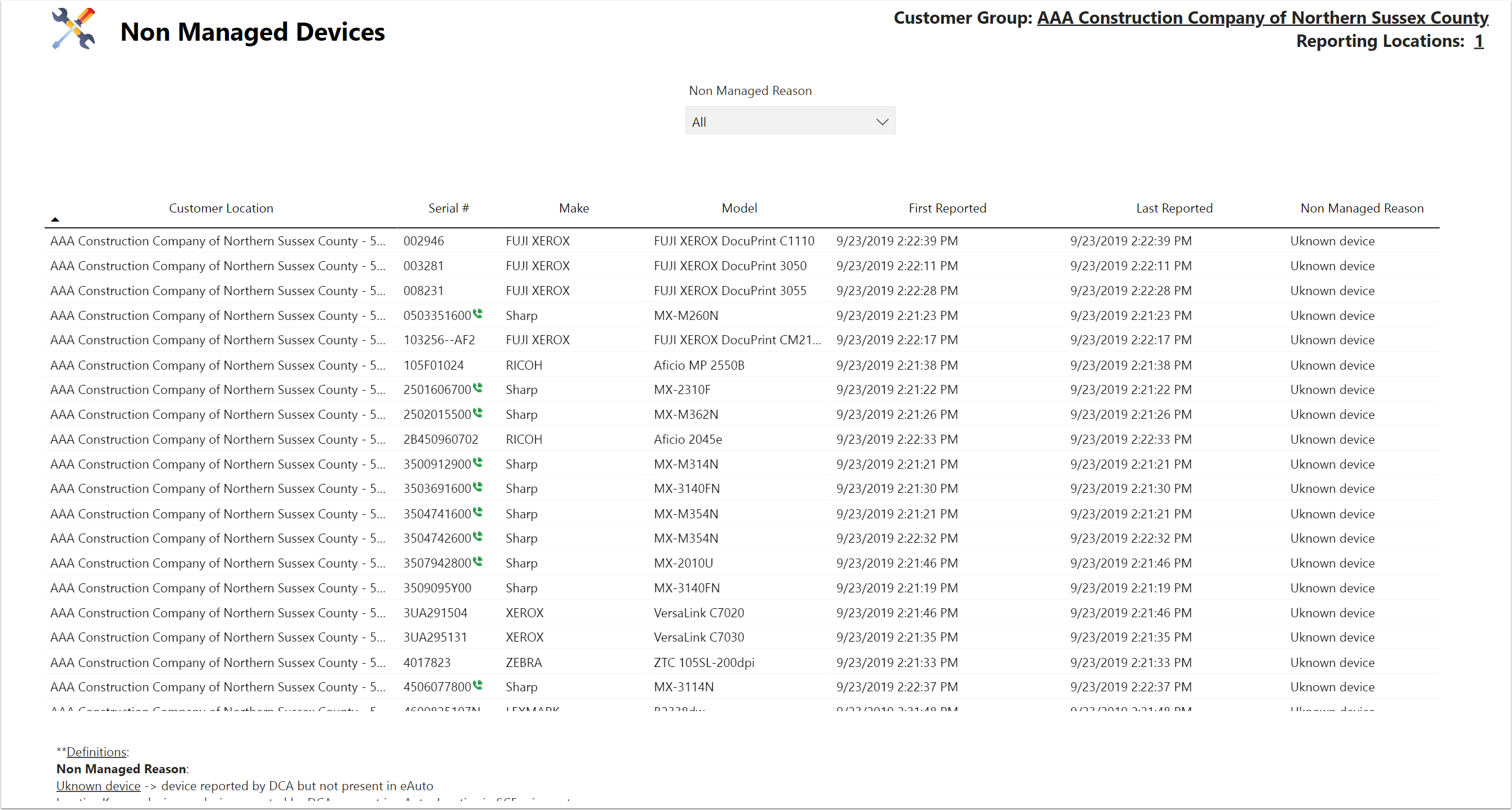Click model Aficio MP 2550B cell
Screen dimensions: 1512x810
(x=699, y=366)
